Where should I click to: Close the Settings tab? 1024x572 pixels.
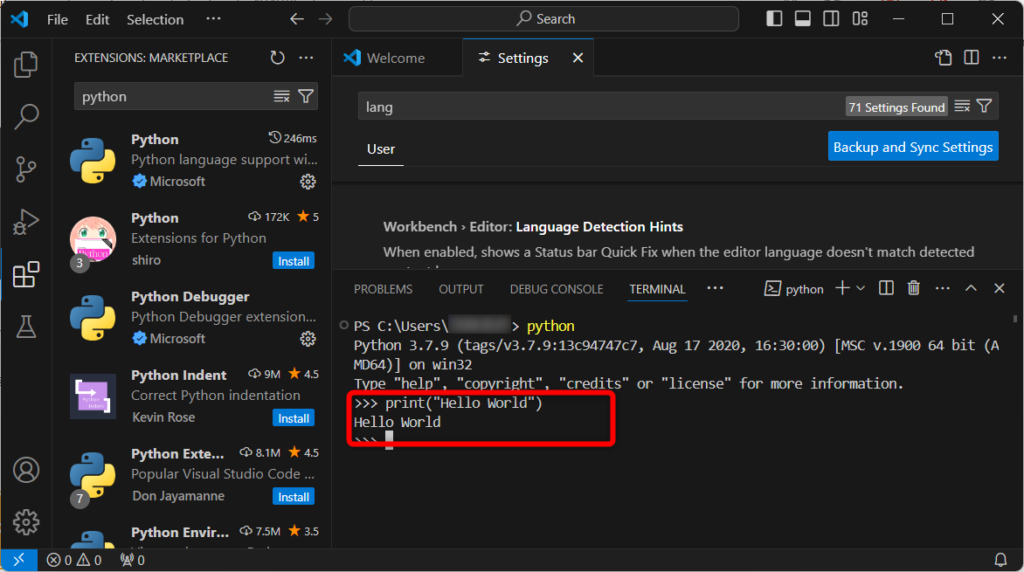(578, 58)
